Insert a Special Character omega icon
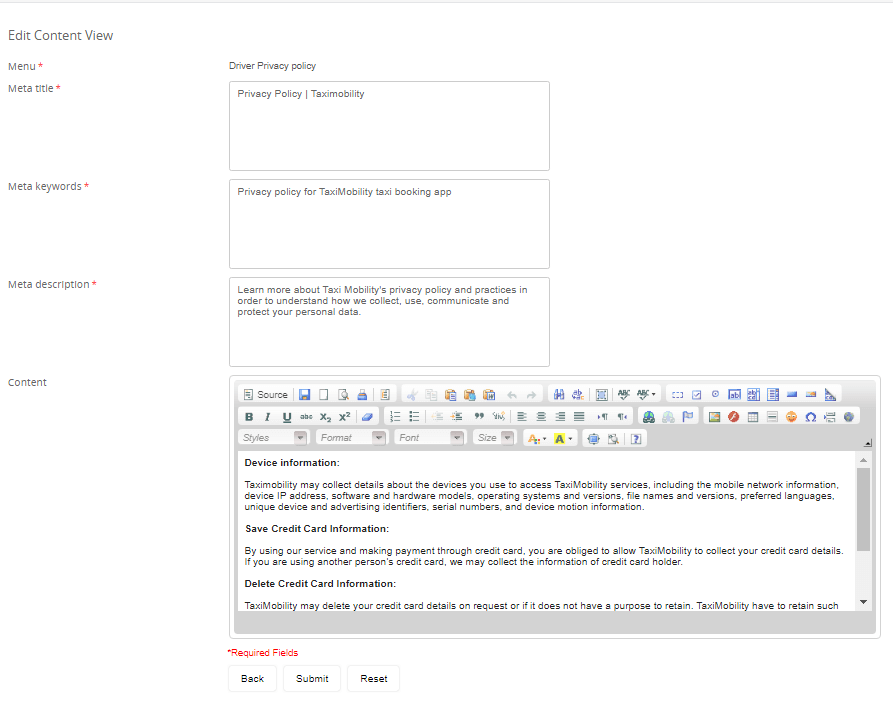The height and width of the screenshot is (706, 893). 810,417
